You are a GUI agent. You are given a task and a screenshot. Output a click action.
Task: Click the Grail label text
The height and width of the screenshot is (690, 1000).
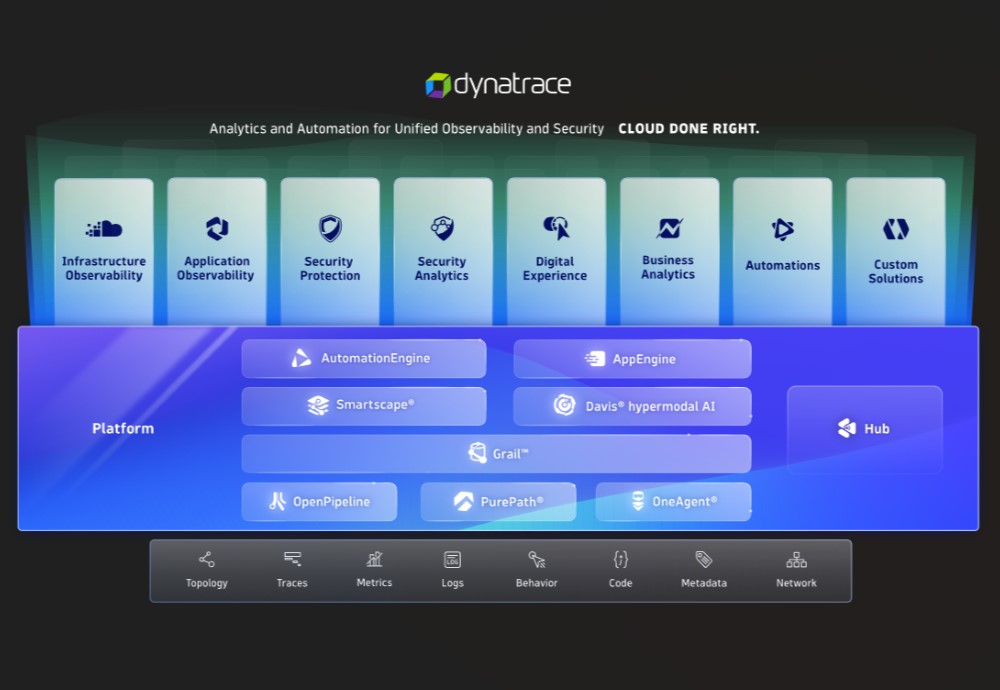click(x=511, y=454)
